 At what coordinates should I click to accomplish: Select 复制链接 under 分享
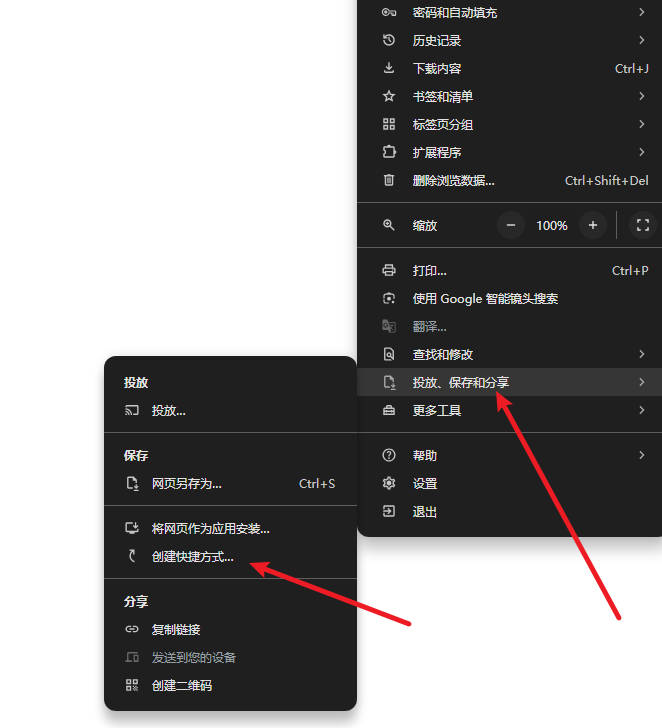[x=230, y=630]
